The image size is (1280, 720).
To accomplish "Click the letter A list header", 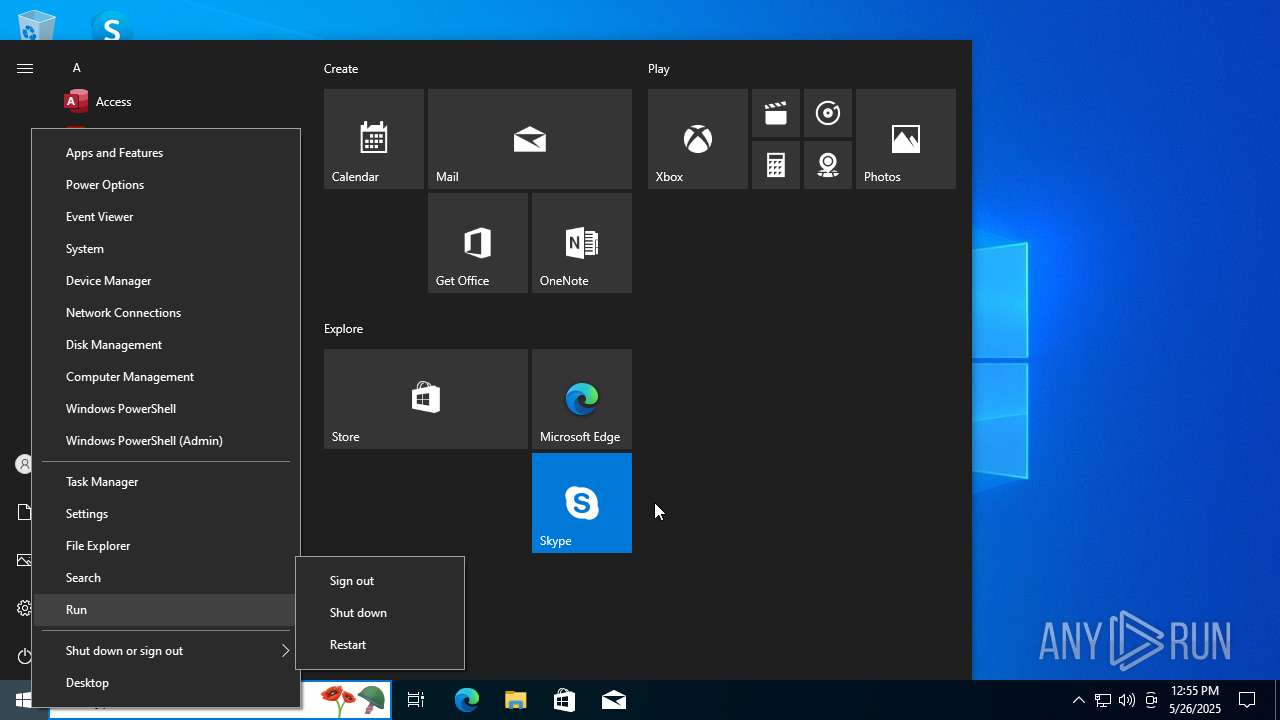I will pyautogui.click(x=77, y=68).
